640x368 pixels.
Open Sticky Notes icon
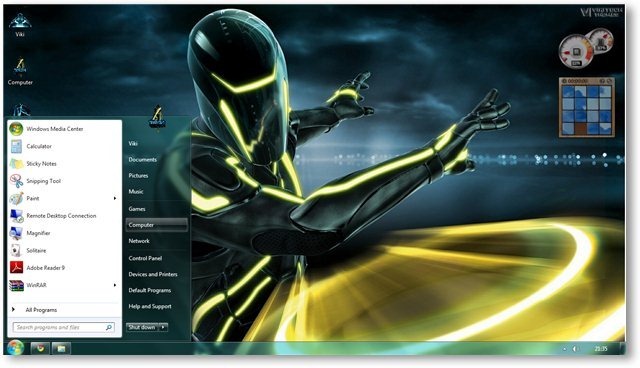coord(16,164)
